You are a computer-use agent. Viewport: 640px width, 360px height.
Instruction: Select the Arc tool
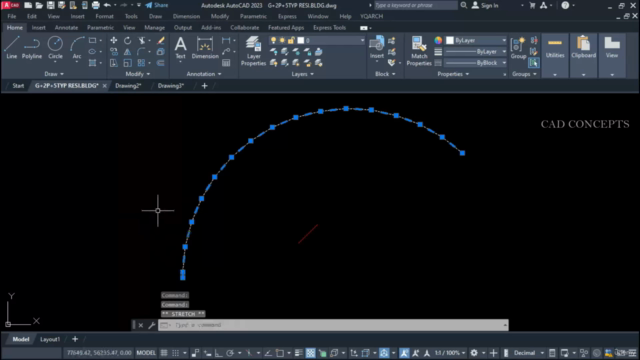77,47
